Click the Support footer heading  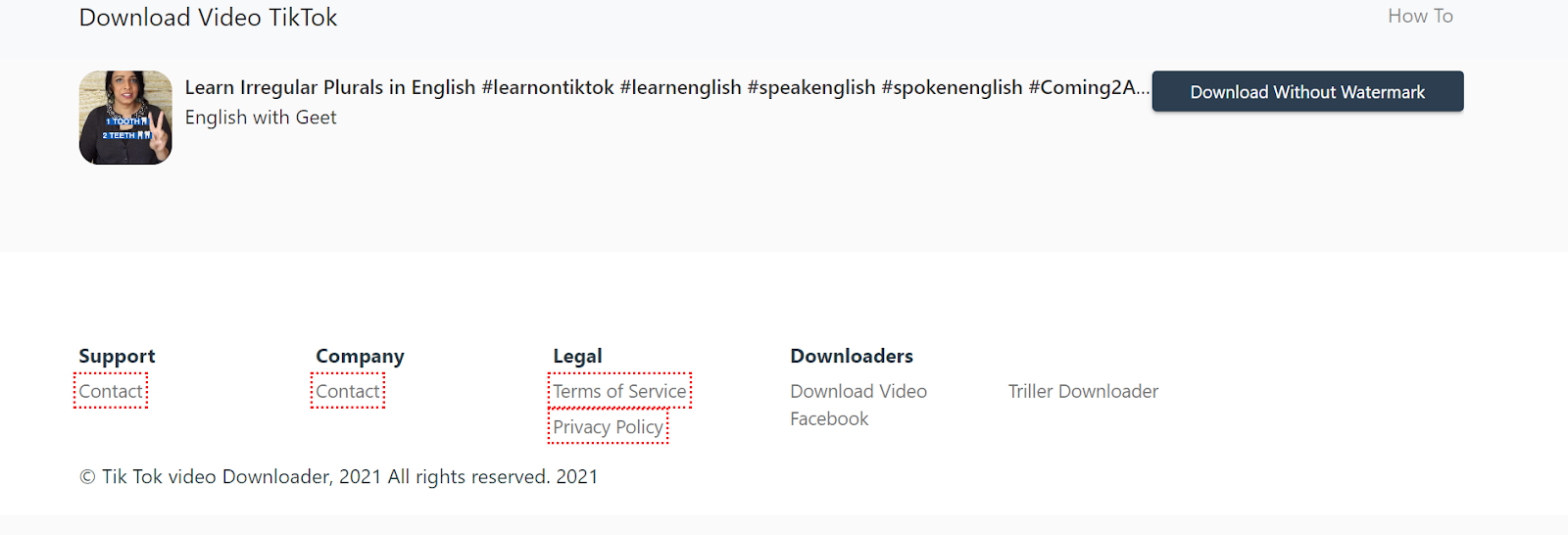[117, 356]
